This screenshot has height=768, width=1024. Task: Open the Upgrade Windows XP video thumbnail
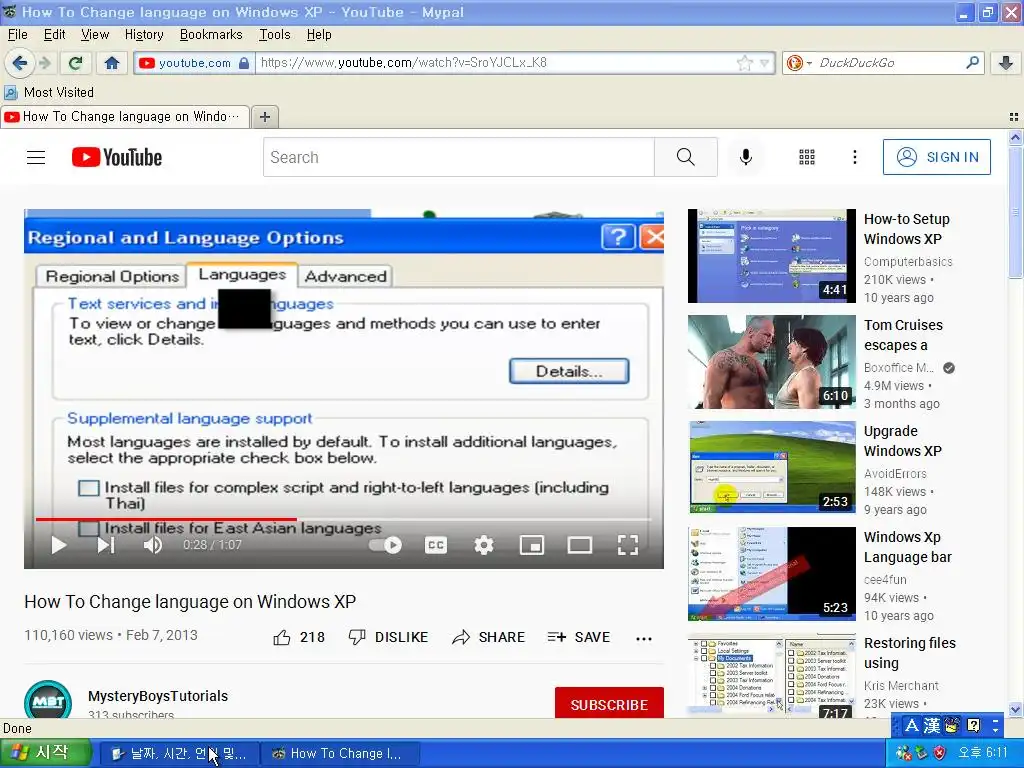(771, 468)
